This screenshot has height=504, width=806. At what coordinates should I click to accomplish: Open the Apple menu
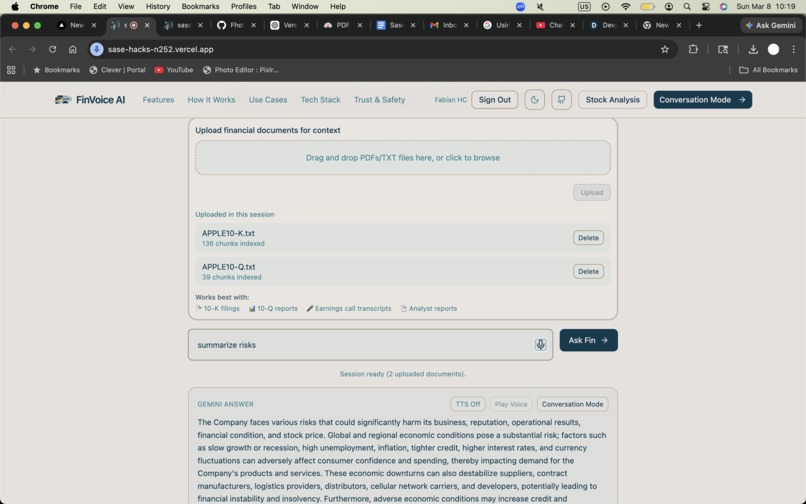[x=14, y=7]
